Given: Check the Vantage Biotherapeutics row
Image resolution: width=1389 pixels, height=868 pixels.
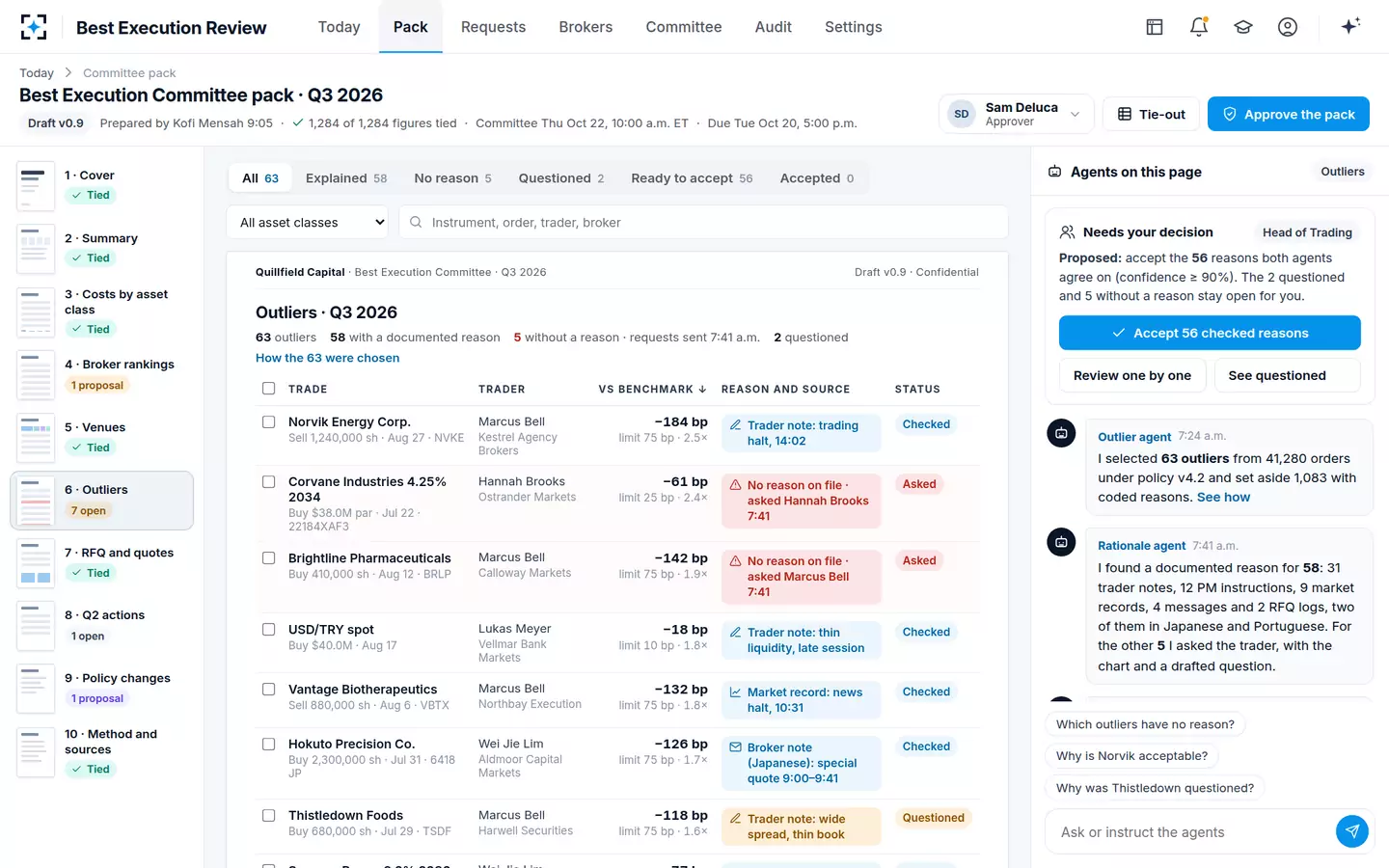Looking at the screenshot, I should [268, 689].
